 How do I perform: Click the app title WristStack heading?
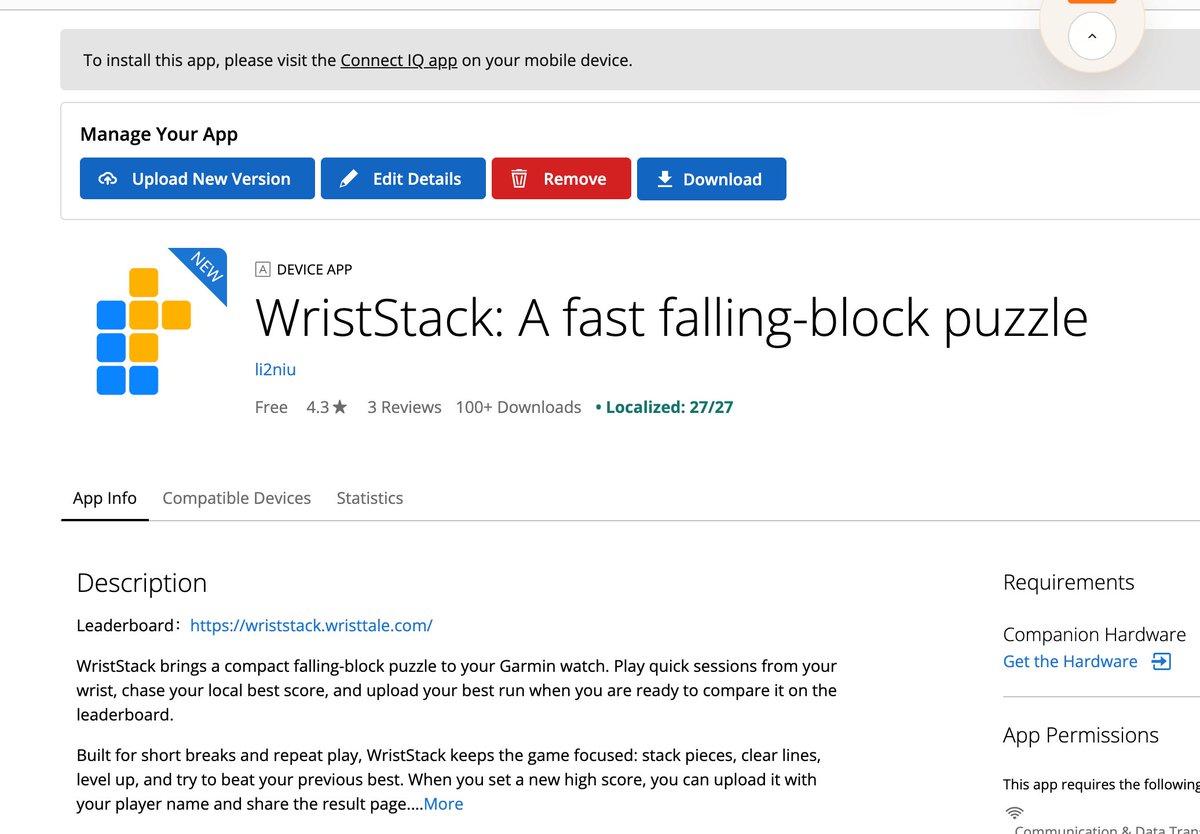coord(672,318)
